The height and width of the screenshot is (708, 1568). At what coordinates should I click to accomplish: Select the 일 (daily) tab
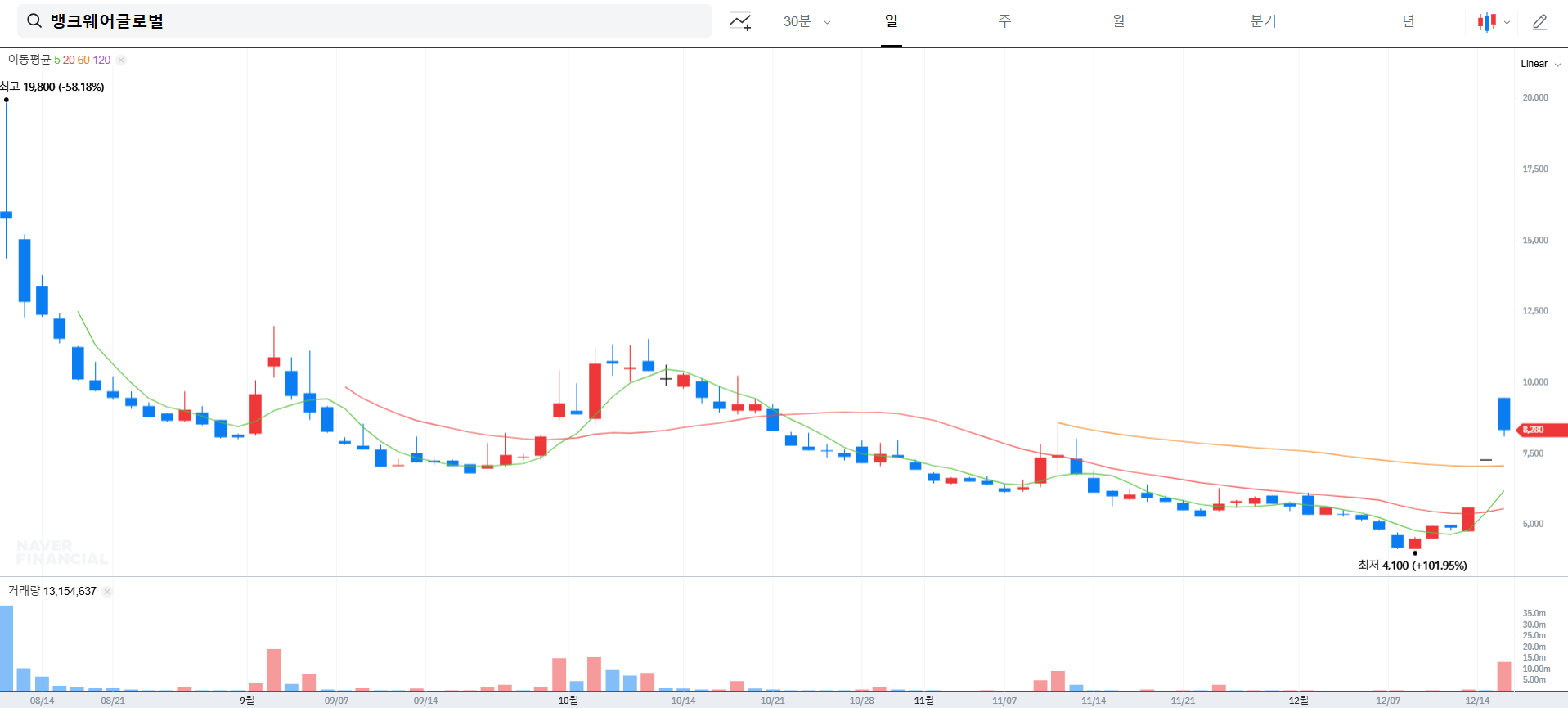[892, 21]
